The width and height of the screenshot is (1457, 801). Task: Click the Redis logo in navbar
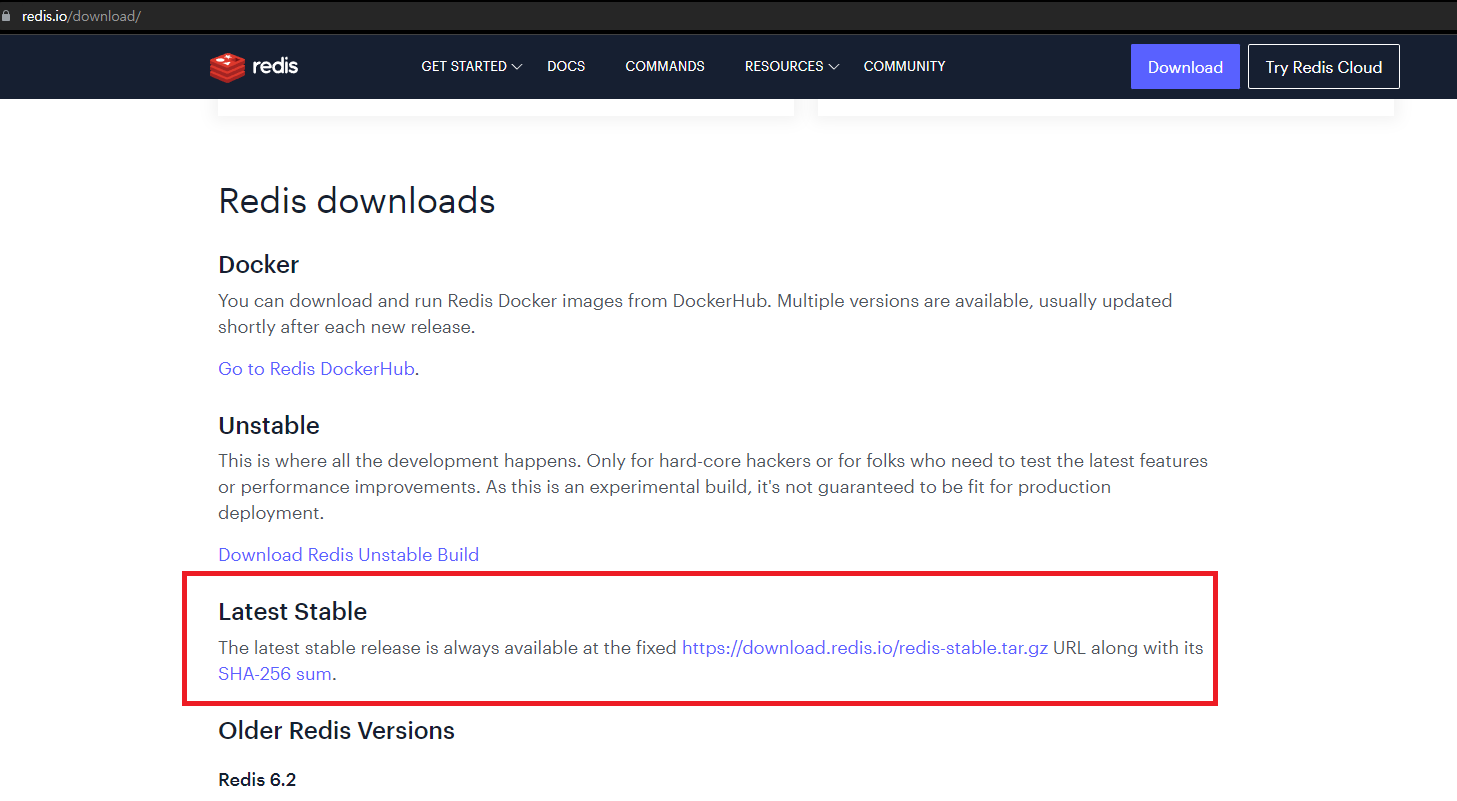254,67
